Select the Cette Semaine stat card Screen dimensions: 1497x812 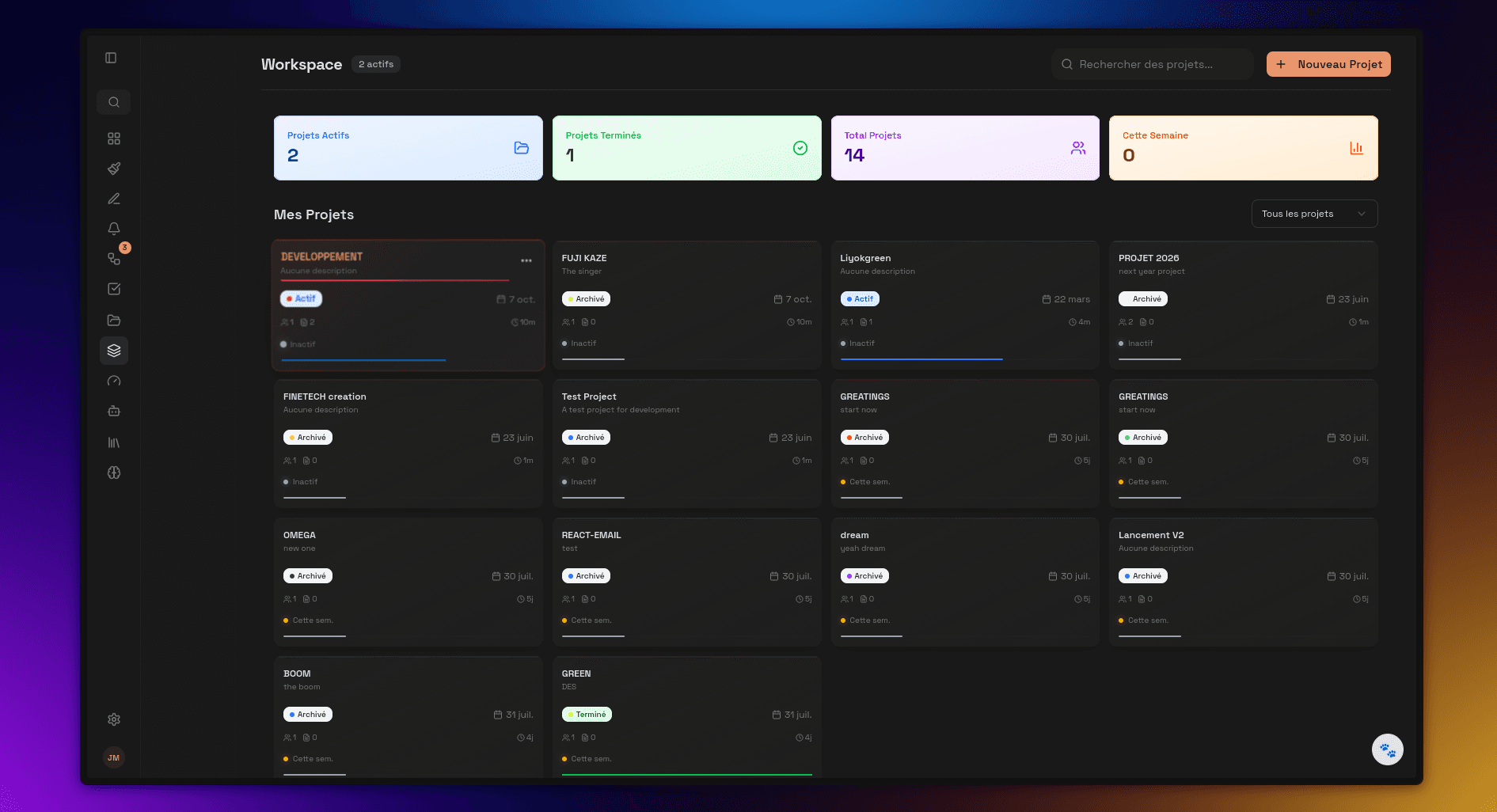(x=1244, y=148)
